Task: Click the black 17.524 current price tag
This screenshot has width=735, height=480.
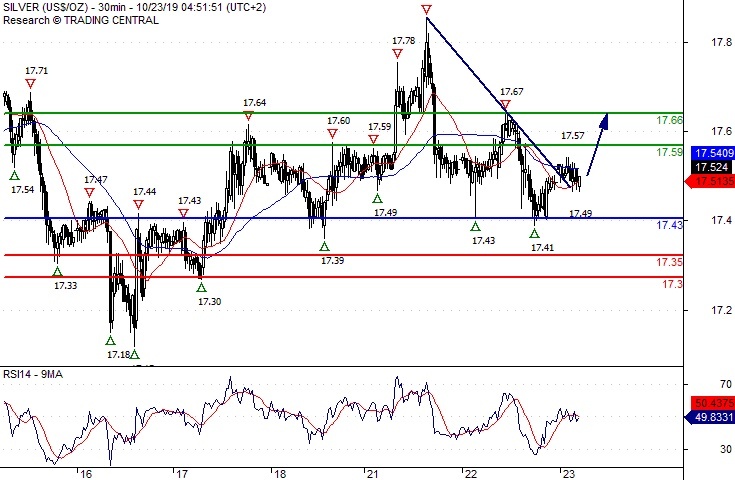Action: 713,167
